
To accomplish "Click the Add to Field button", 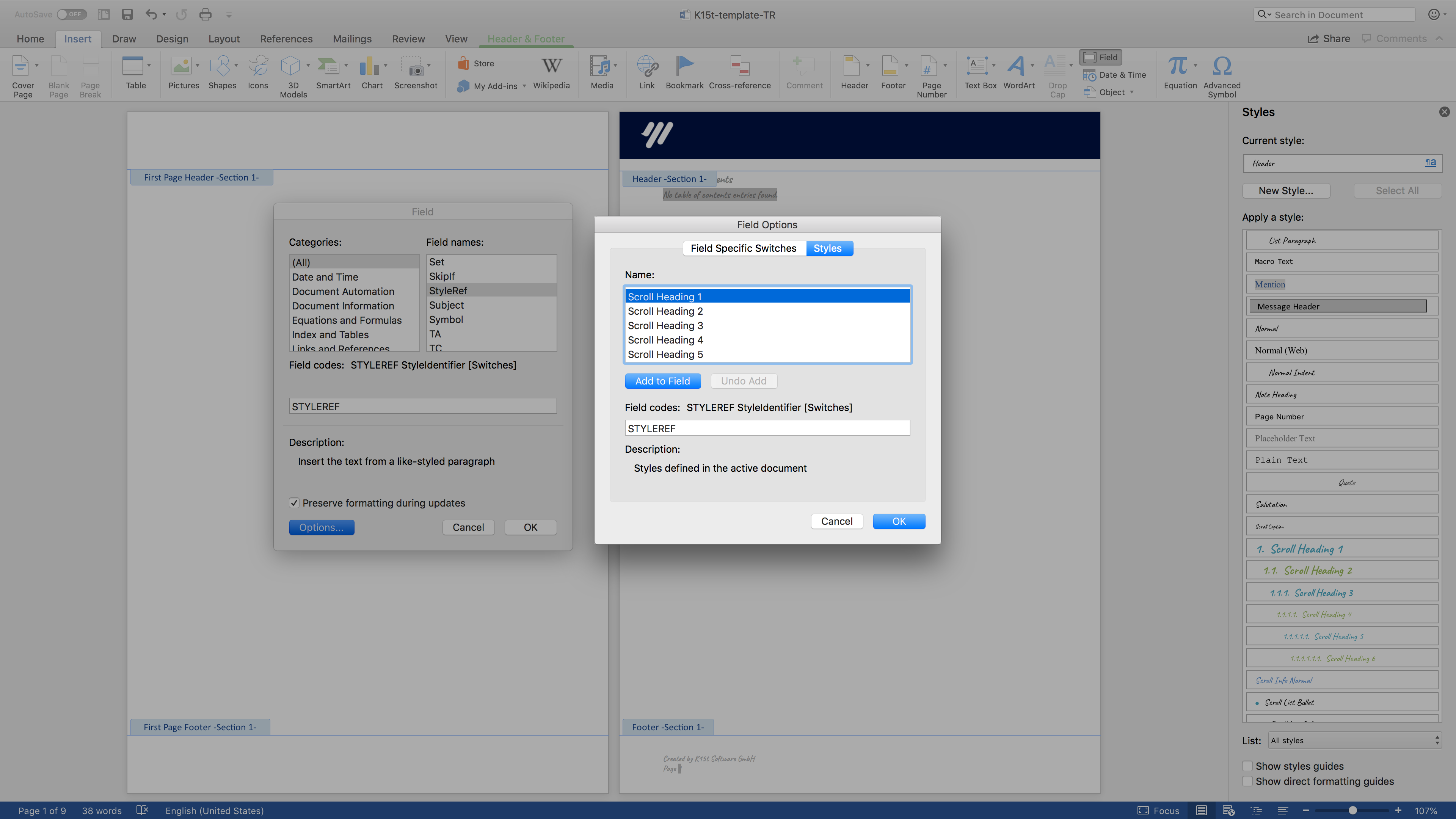I will (x=662, y=381).
